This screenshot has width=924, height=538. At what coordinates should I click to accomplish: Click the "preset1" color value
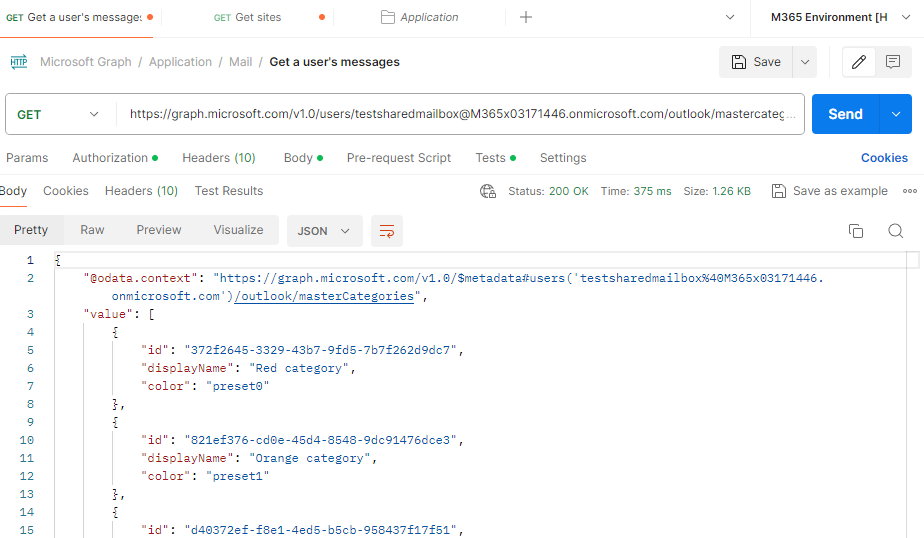[237, 476]
